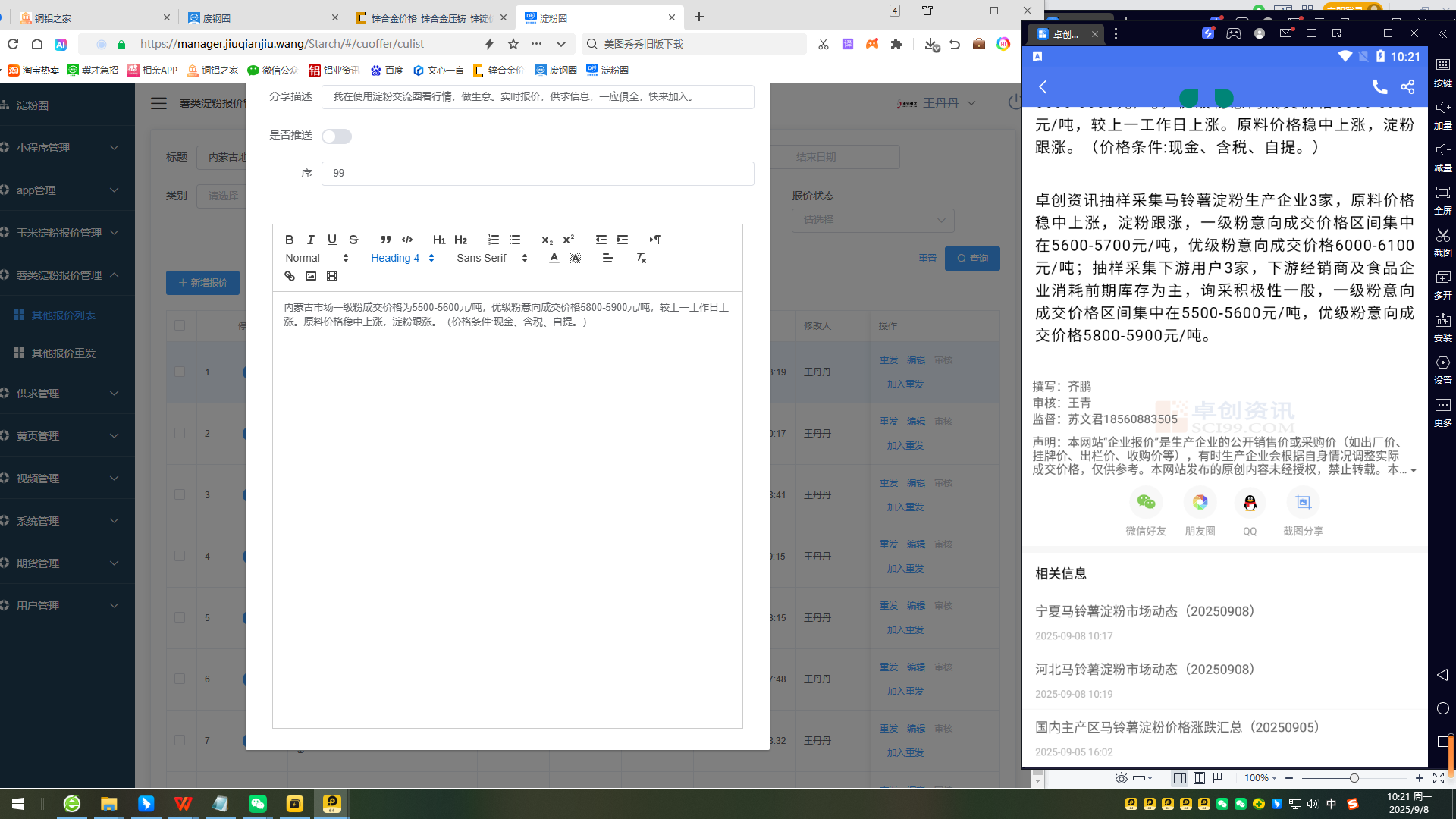Click the strikethrough icon in editor
1456x819 pixels.
353,240
